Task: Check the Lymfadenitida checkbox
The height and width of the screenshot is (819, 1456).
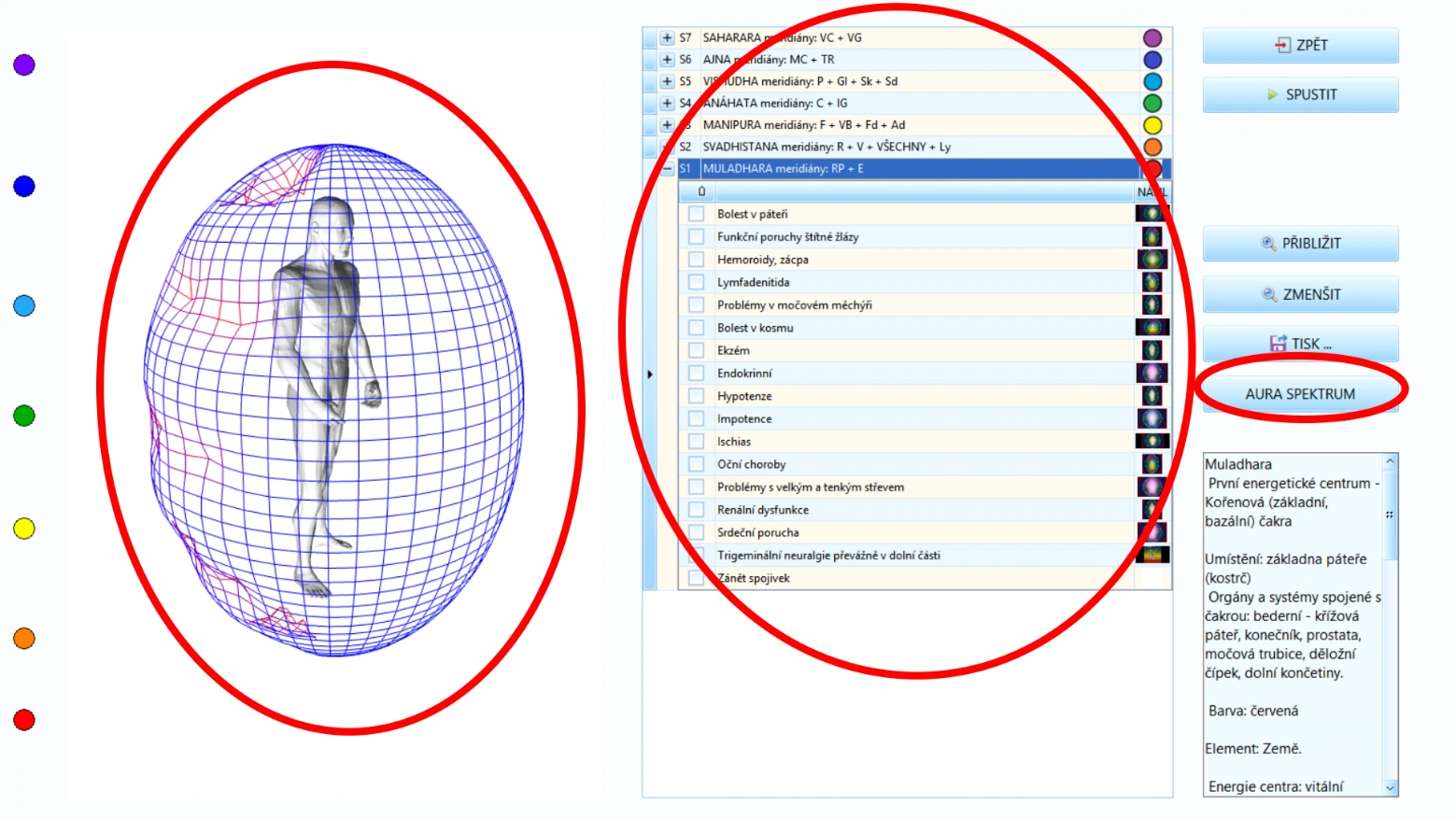Action: point(696,282)
